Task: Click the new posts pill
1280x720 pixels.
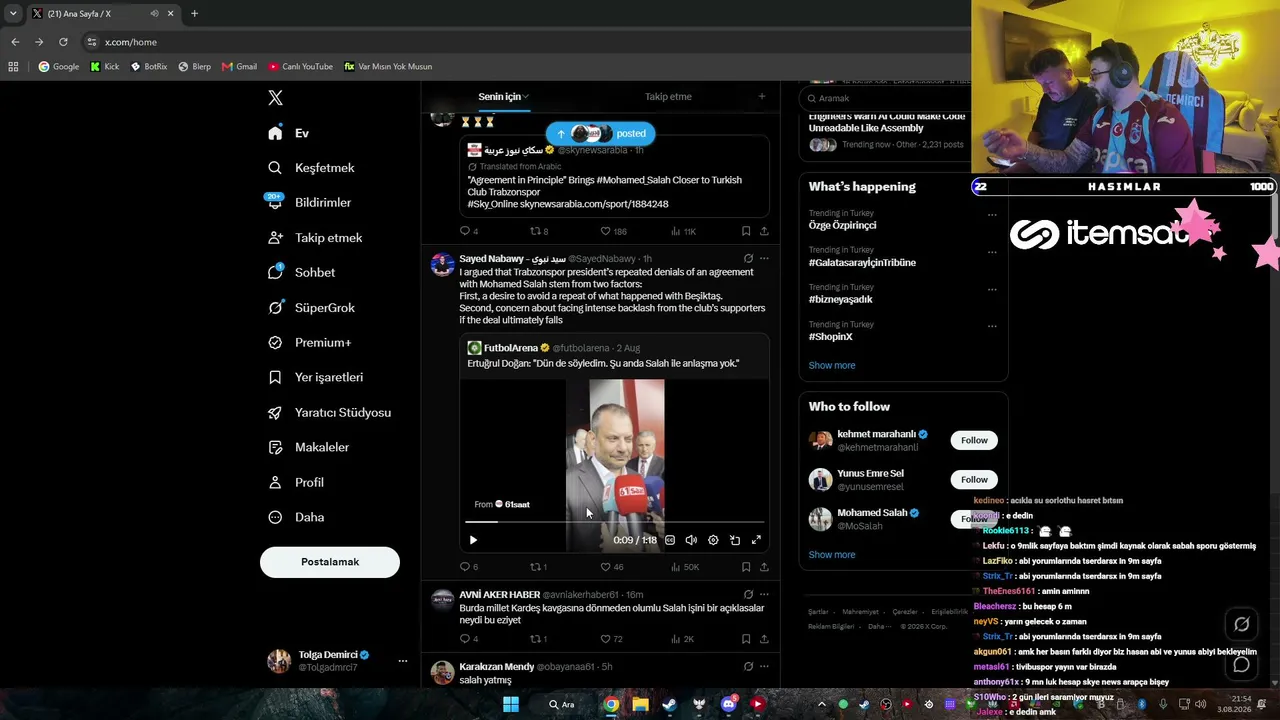Action: 600,133
